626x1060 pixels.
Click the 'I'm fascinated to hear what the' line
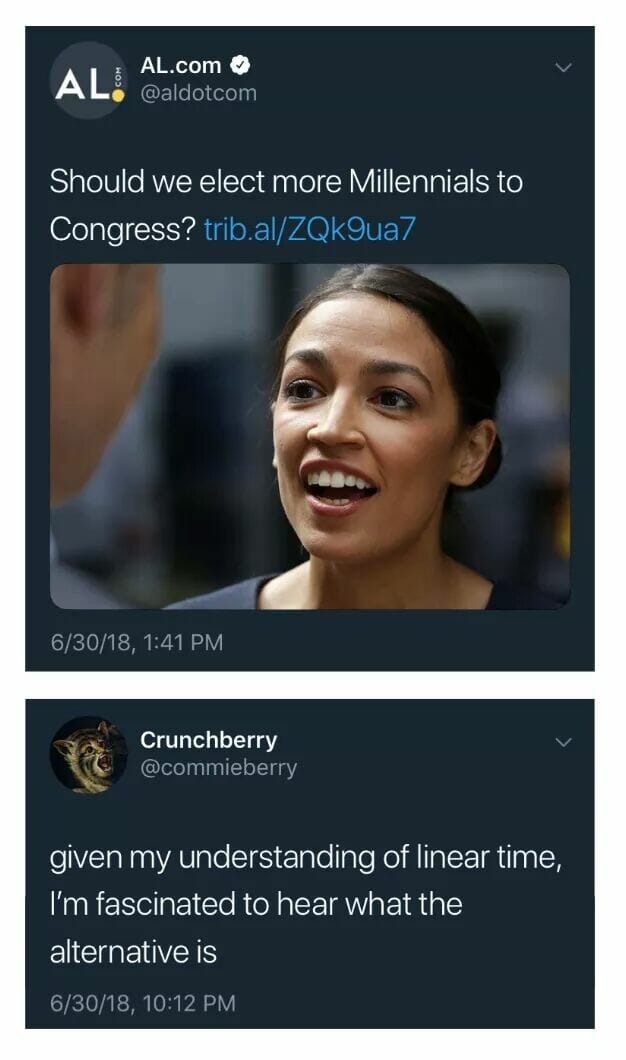click(256, 905)
